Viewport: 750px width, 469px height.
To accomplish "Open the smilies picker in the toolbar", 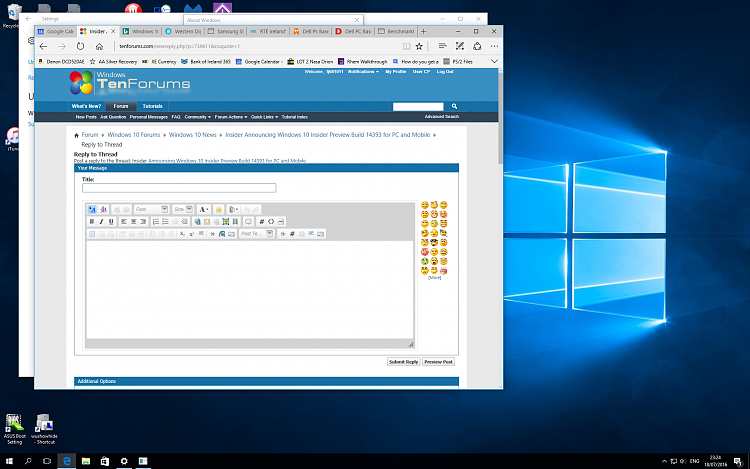I will point(219,209).
